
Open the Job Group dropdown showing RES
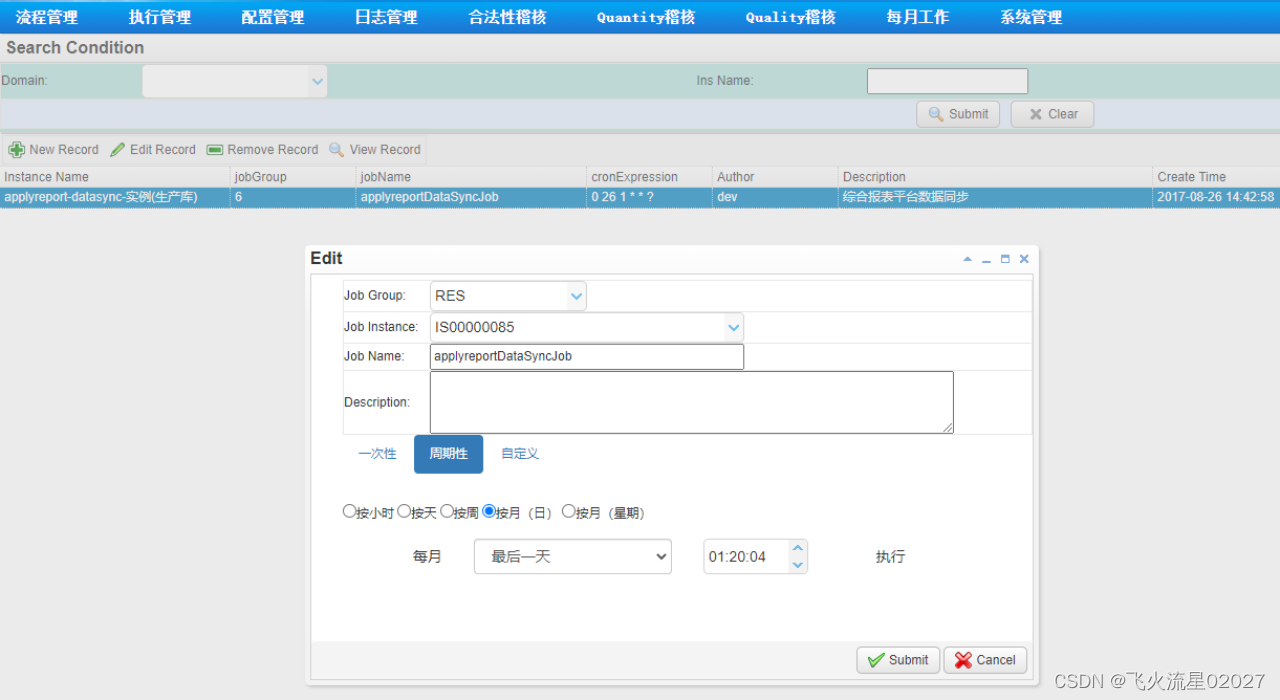pyautogui.click(x=575, y=296)
